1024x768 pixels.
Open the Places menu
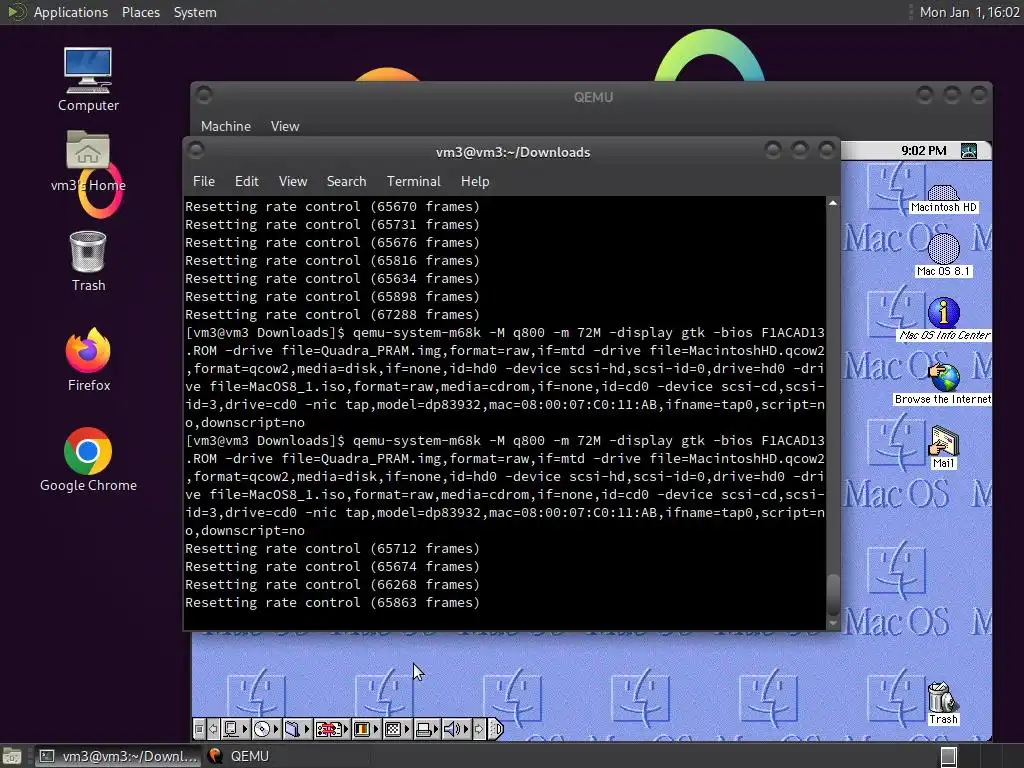click(140, 12)
